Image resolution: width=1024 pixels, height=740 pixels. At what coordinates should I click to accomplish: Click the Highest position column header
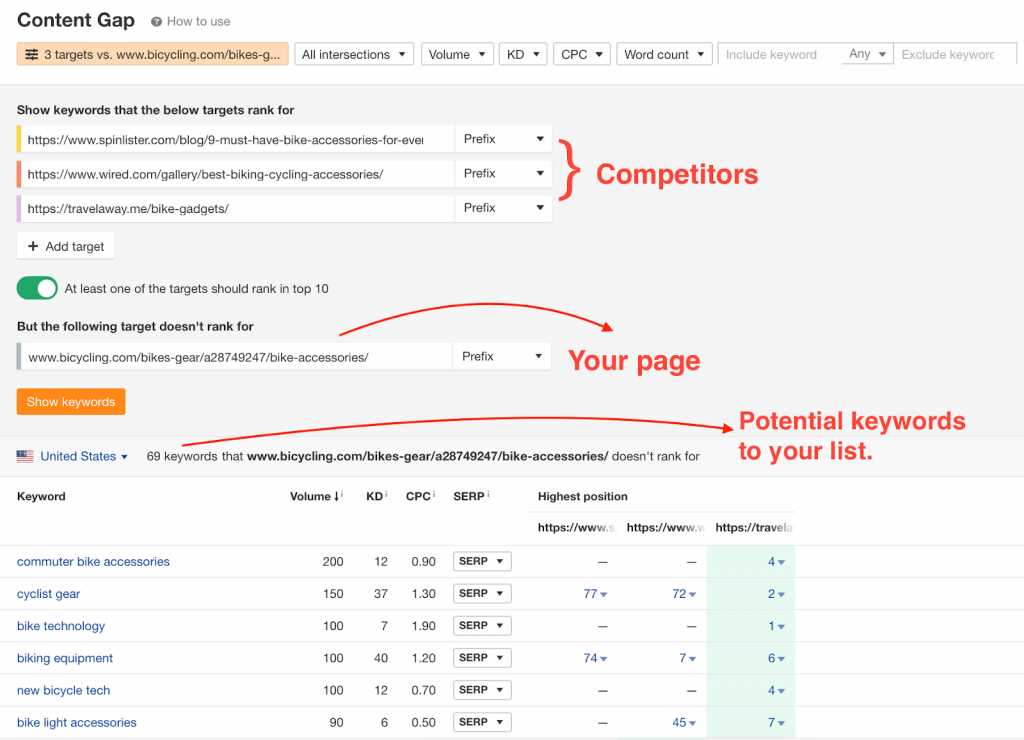(583, 496)
